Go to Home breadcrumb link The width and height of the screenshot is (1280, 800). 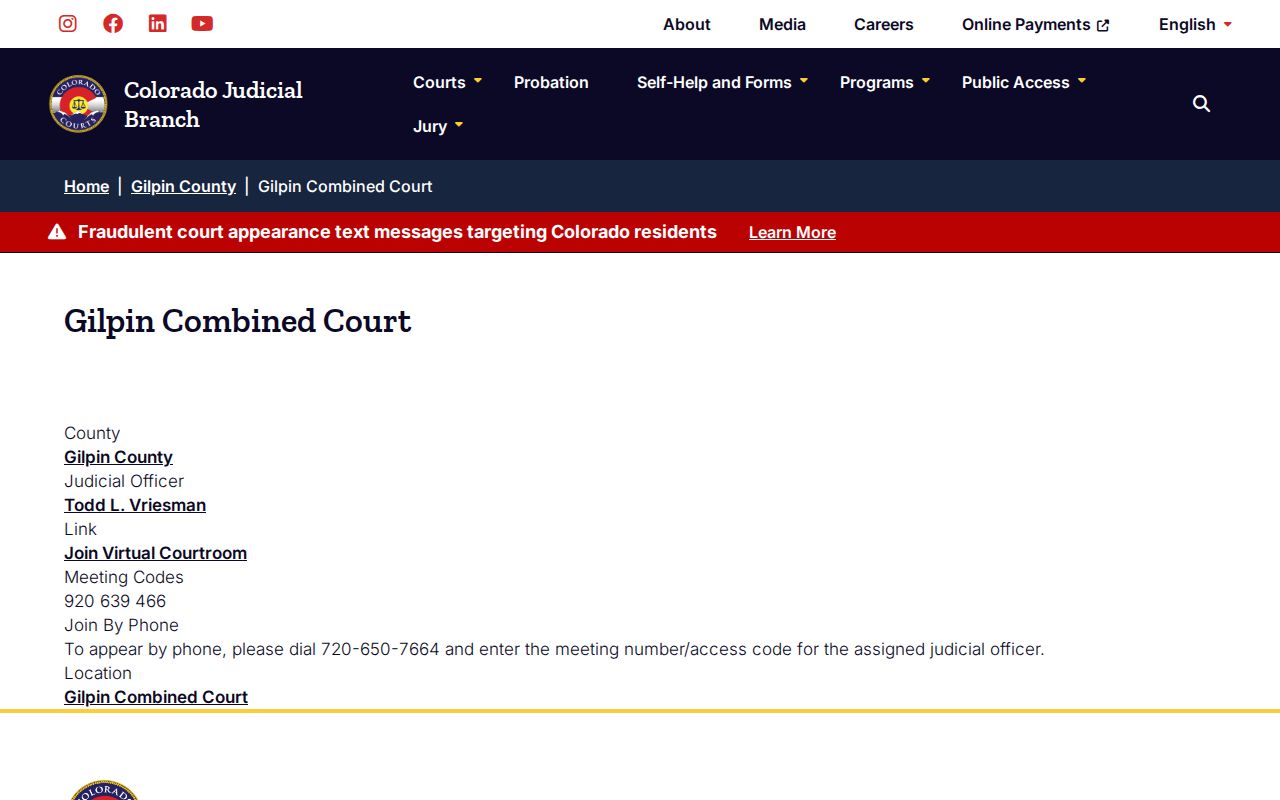[x=86, y=186]
